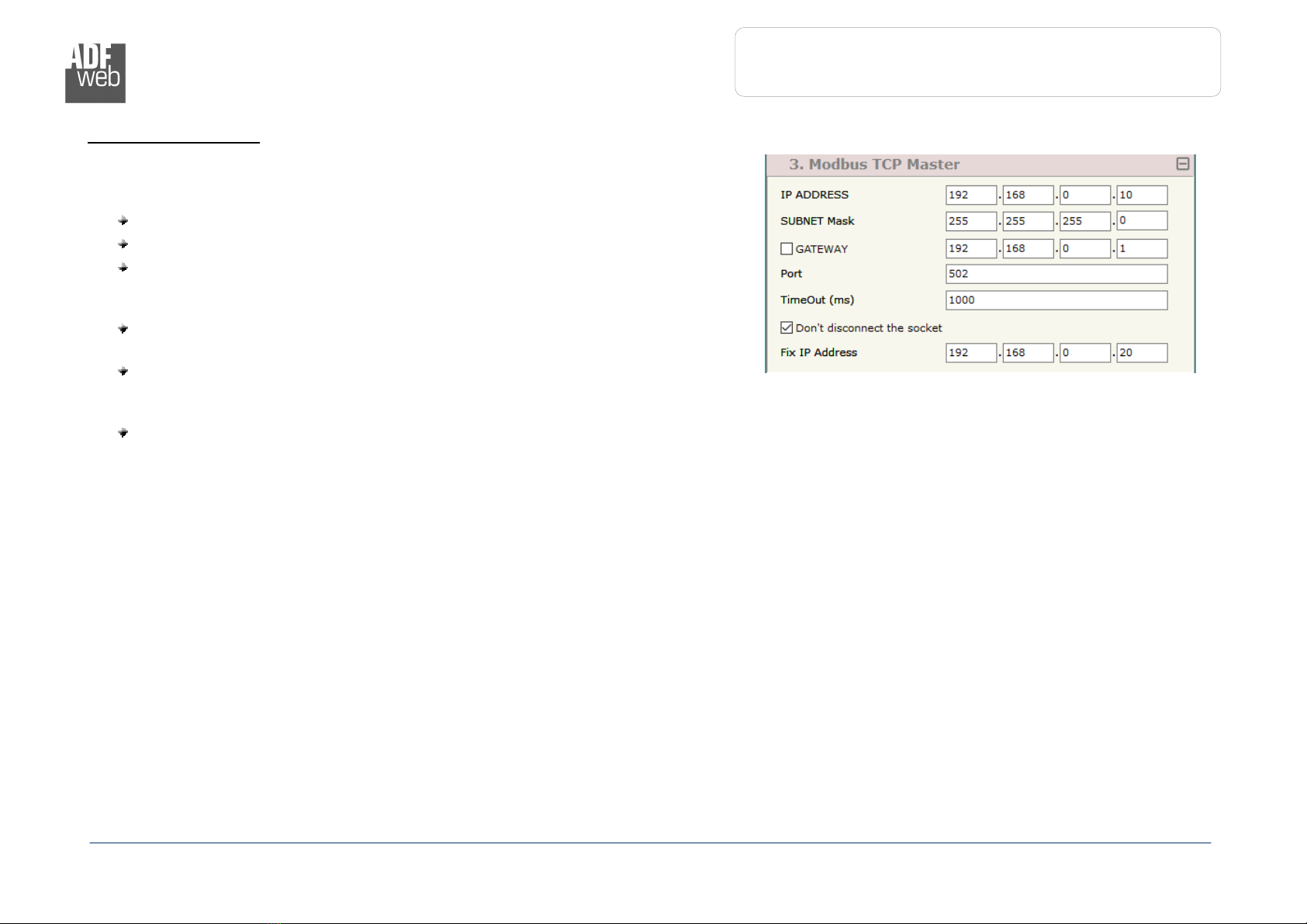The width and height of the screenshot is (1307, 924).
Task: Select the third octet of SUBNET Mask
Action: [x=1085, y=221]
